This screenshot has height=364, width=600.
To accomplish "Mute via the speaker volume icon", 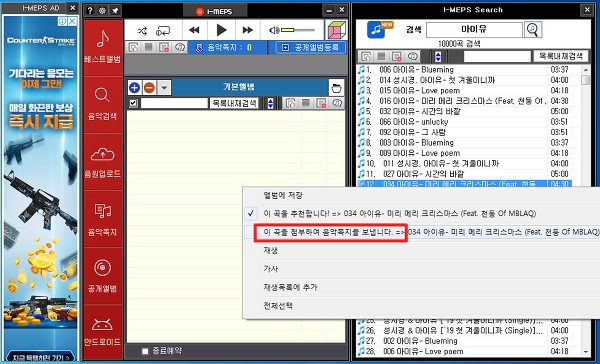I will tap(274, 30).
